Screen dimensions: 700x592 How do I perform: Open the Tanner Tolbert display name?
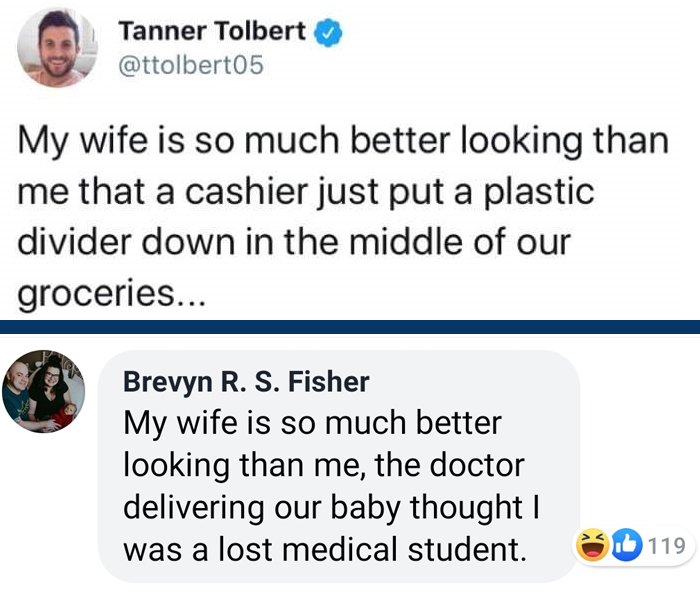point(212,31)
